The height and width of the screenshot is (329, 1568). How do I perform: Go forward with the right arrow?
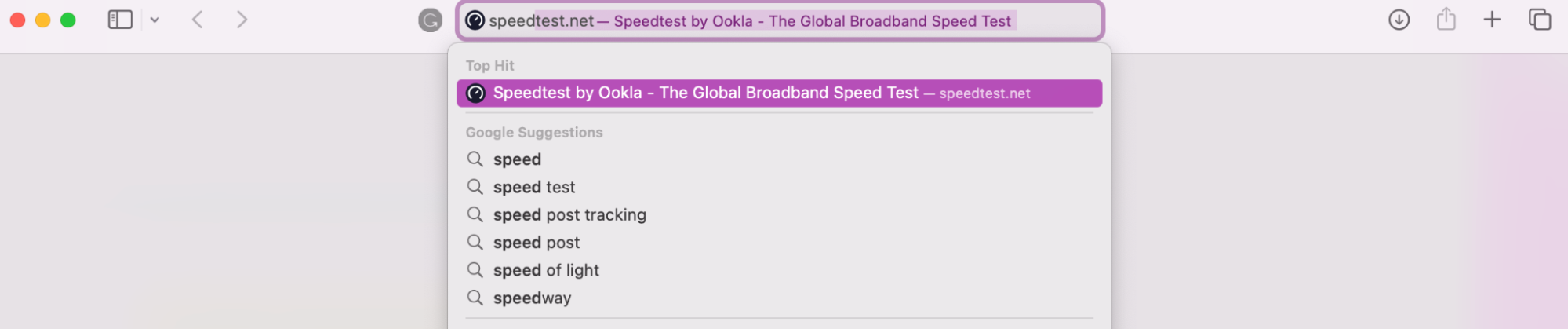242,20
